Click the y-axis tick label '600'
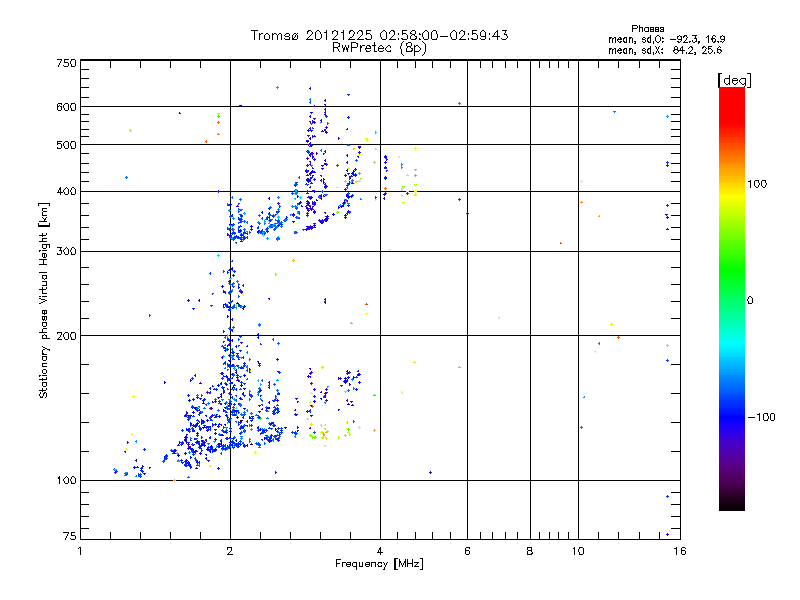The width and height of the screenshot is (800, 600). [66, 107]
